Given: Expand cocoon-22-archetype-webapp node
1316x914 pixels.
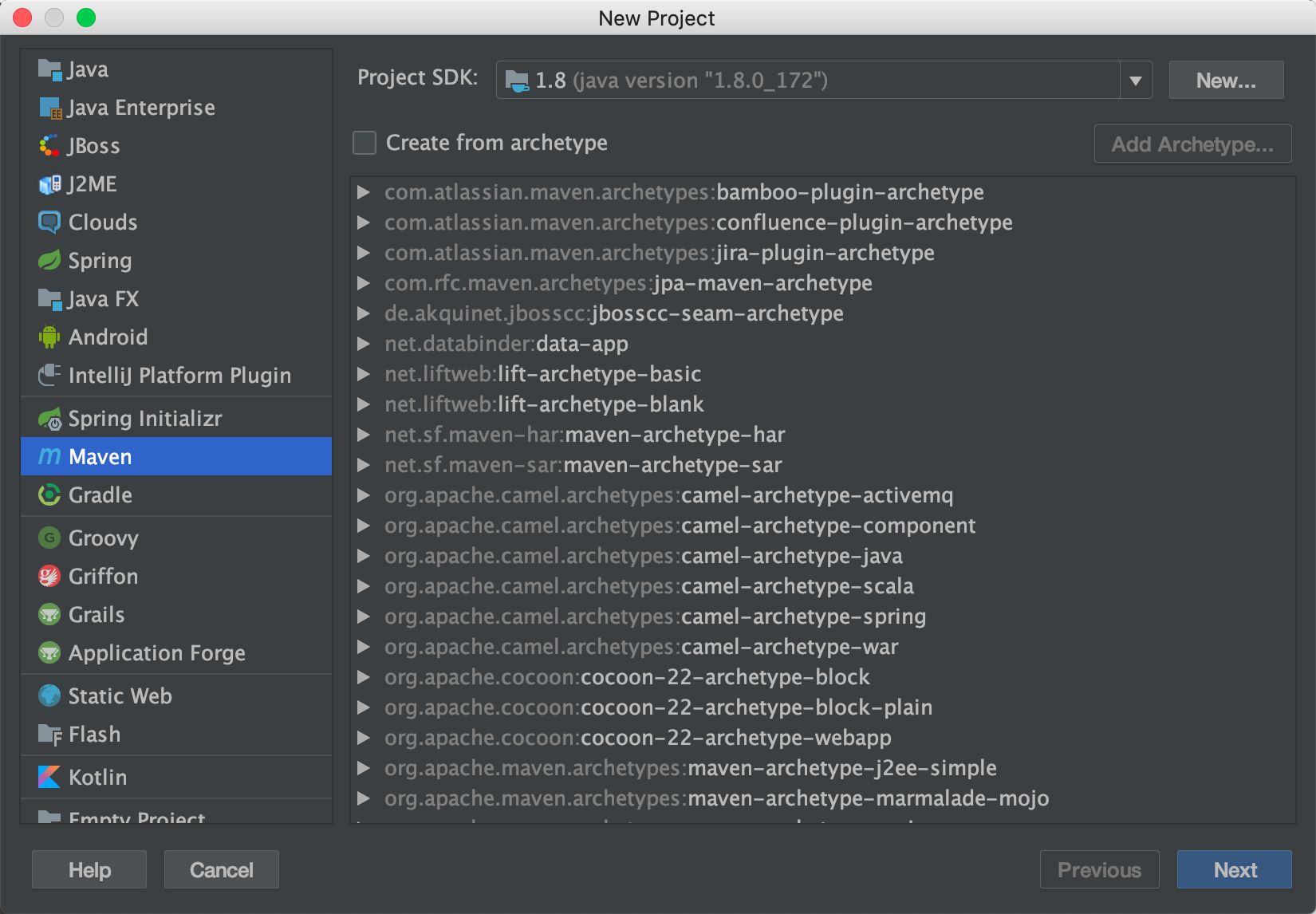Looking at the screenshot, I should 364,738.
